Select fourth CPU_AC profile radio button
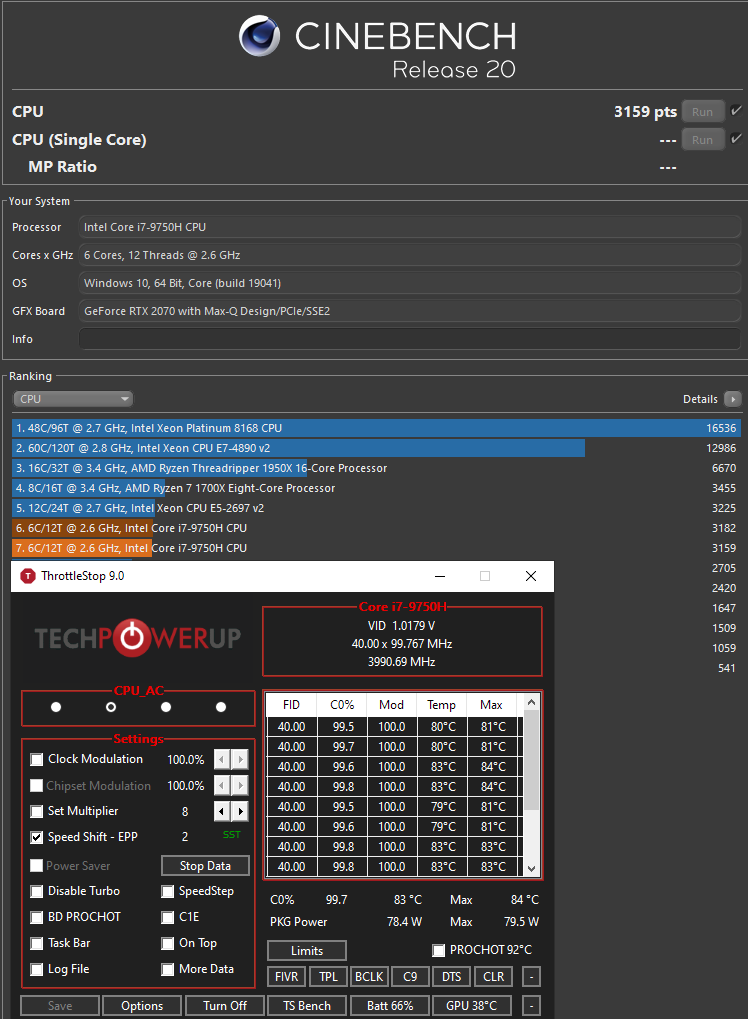The height and width of the screenshot is (1019, 748). 221,706
